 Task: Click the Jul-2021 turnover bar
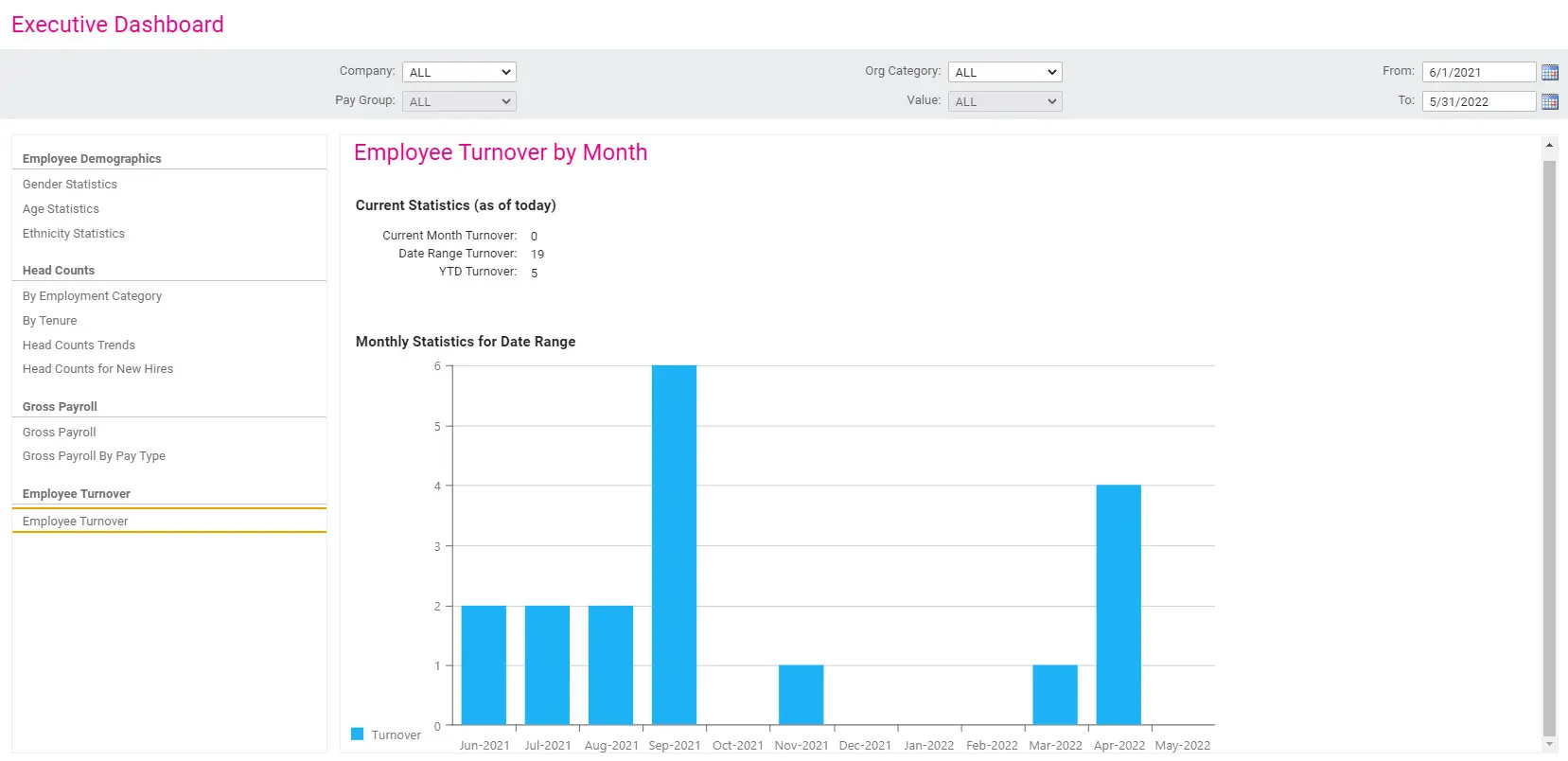pyautogui.click(x=547, y=665)
